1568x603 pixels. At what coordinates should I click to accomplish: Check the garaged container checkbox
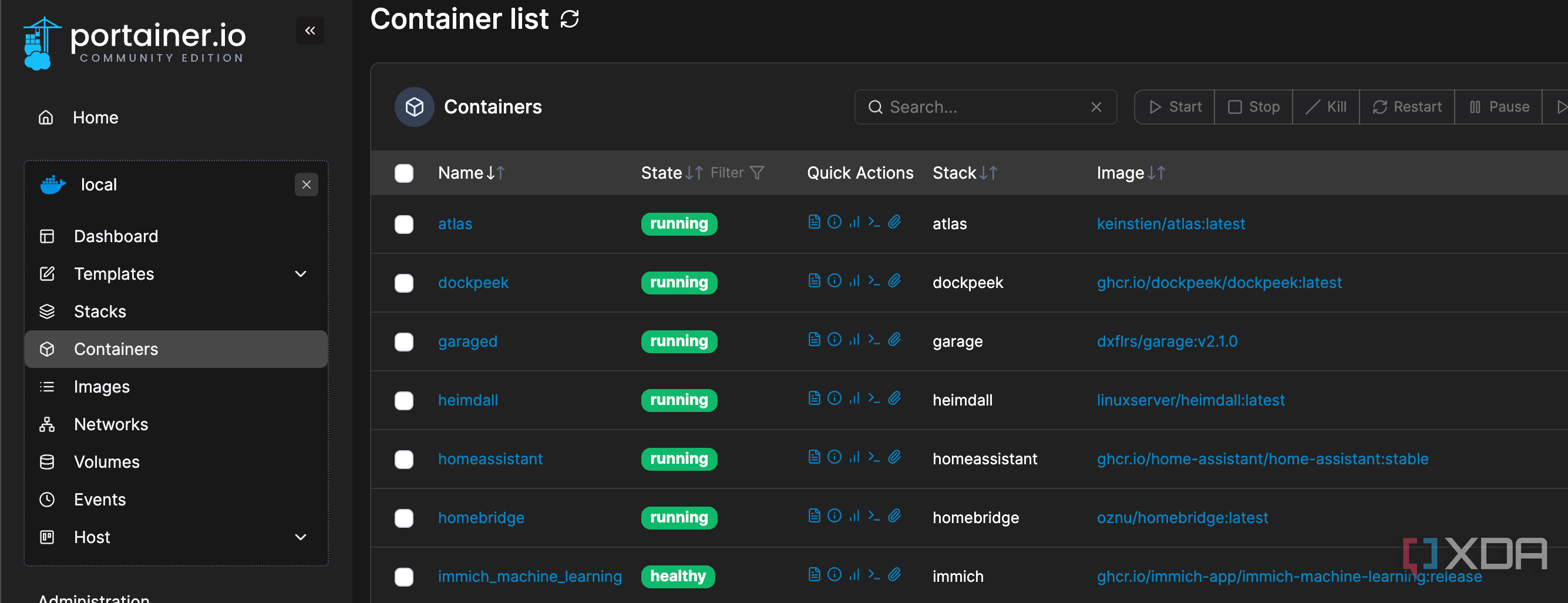click(403, 341)
